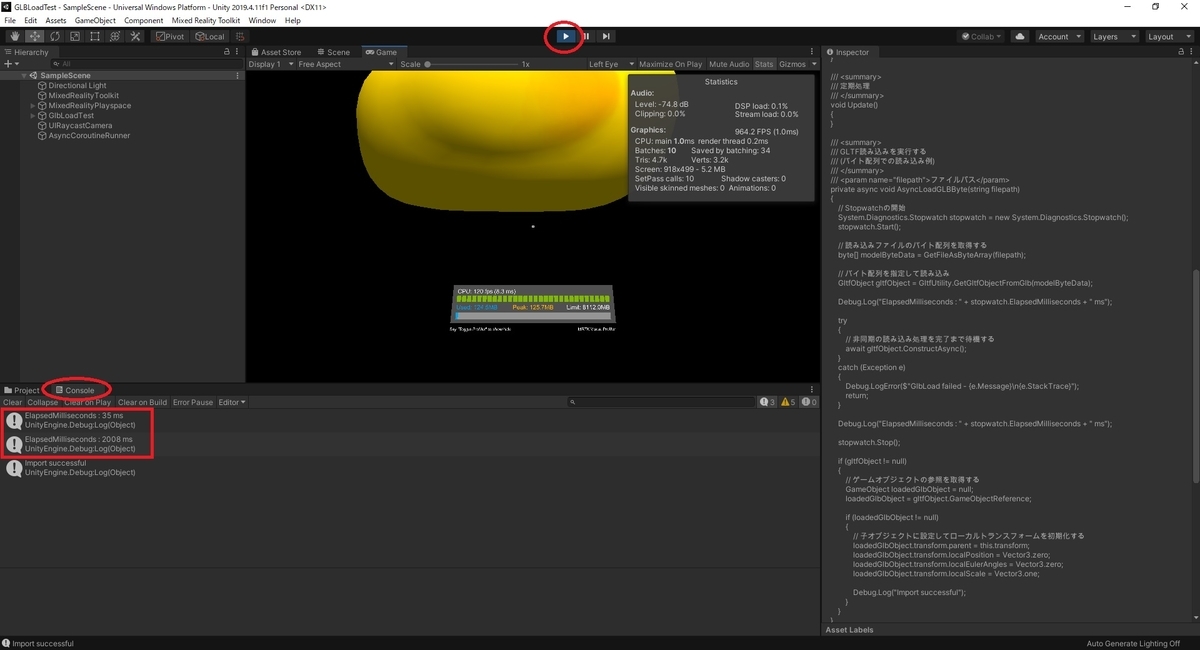This screenshot has width=1200, height=650.
Task: Open the Layers dropdown
Action: pyautogui.click(x=1113, y=36)
